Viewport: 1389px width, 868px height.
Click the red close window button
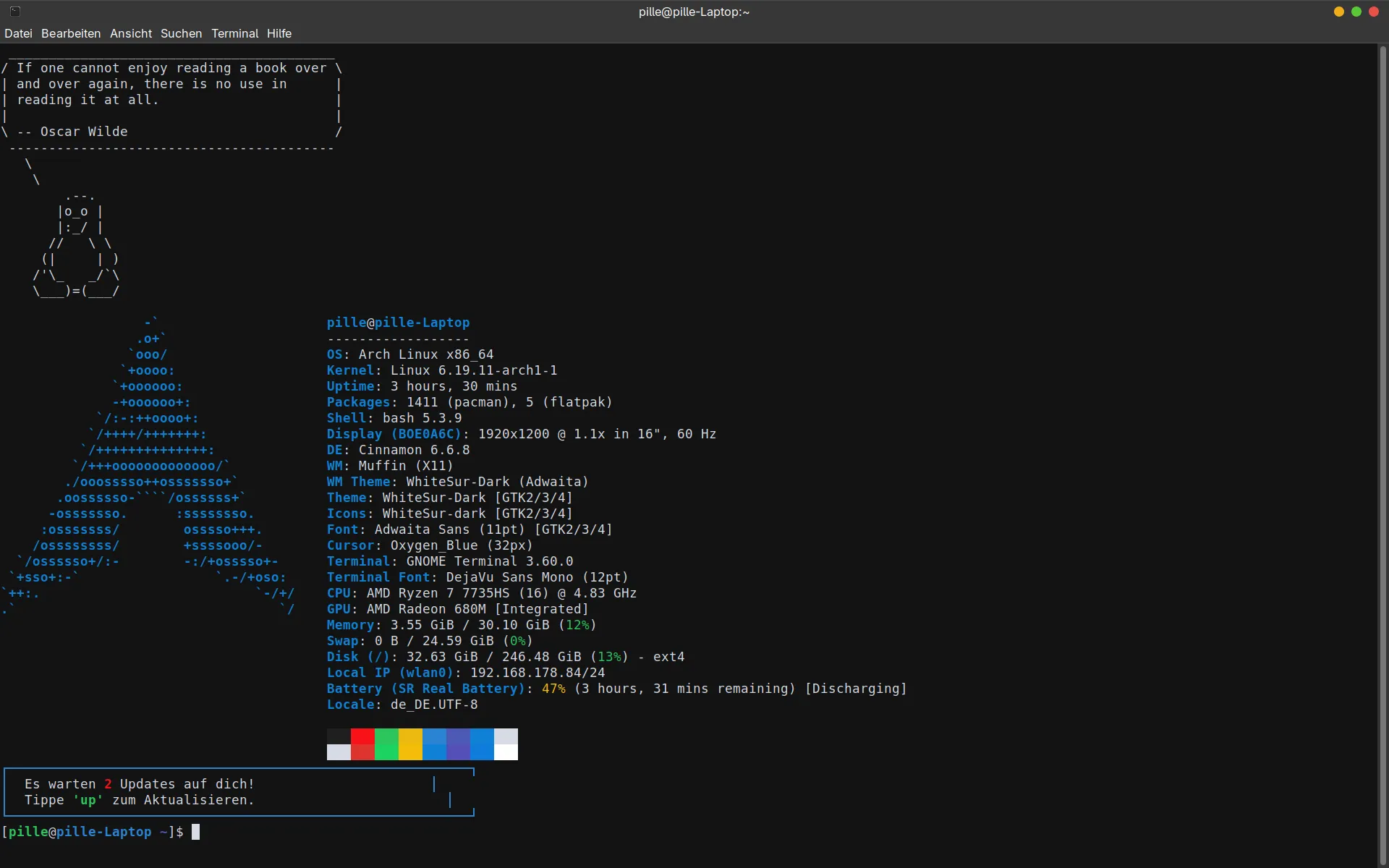[1373, 12]
